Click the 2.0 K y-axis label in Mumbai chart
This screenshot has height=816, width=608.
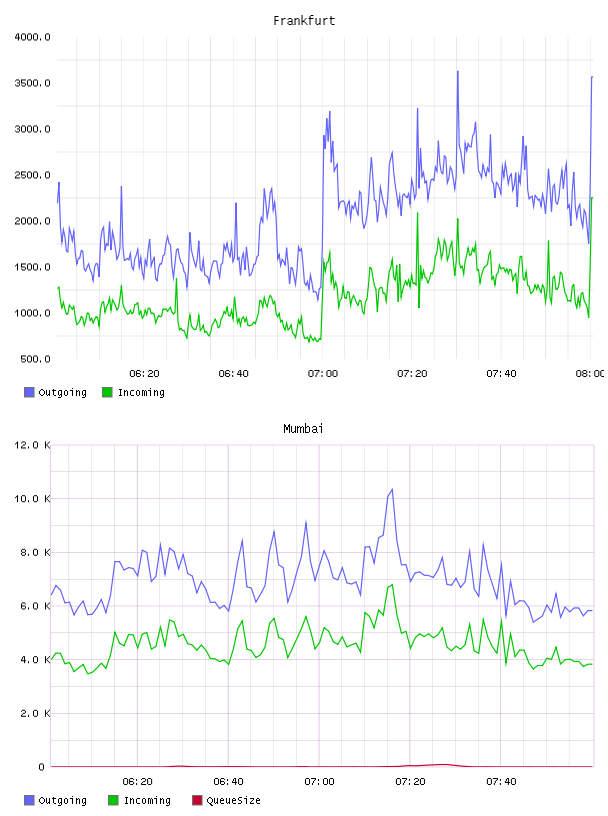pos(35,713)
